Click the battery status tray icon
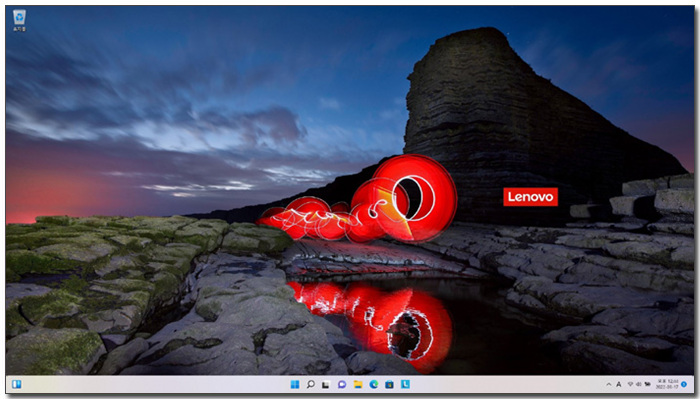 647,384
